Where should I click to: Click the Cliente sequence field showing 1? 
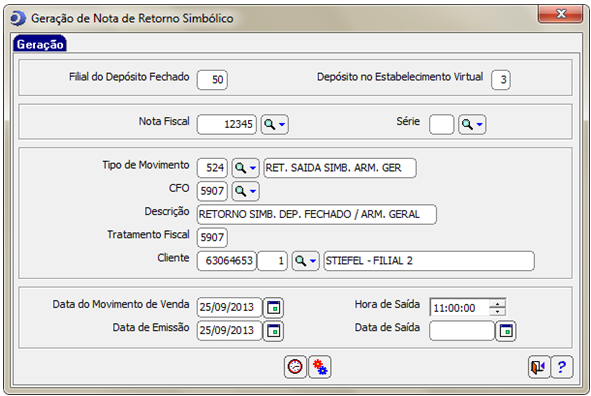click(273, 261)
